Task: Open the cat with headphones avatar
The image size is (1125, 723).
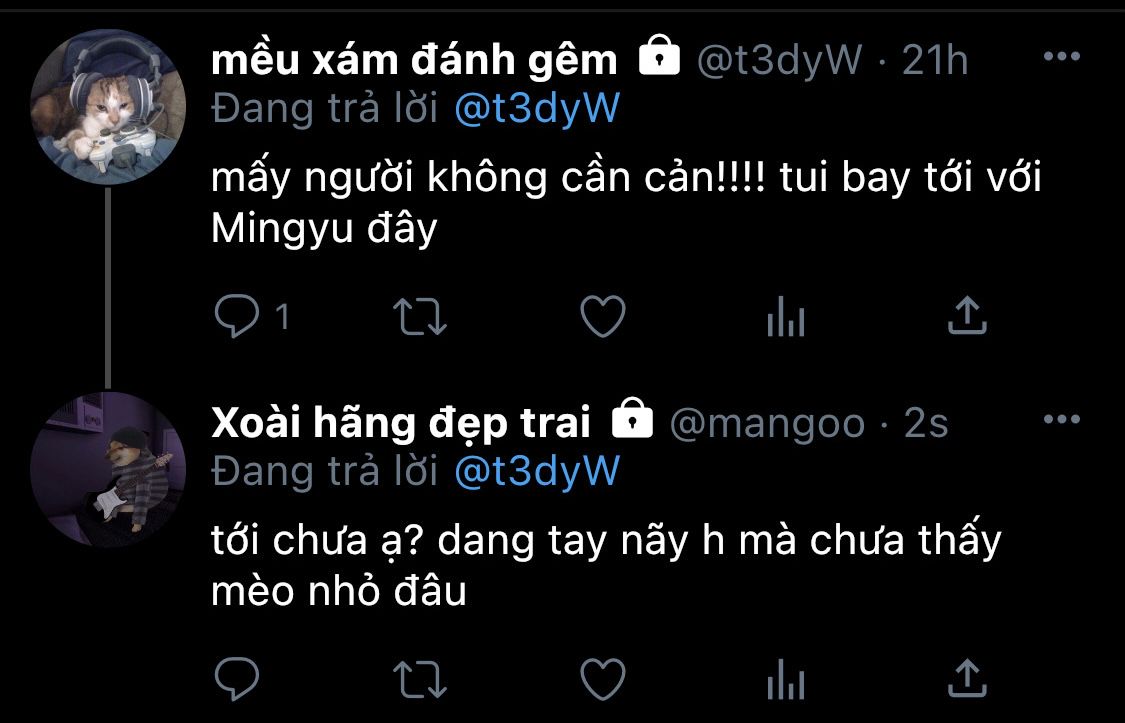Action: click(x=108, y=108)
